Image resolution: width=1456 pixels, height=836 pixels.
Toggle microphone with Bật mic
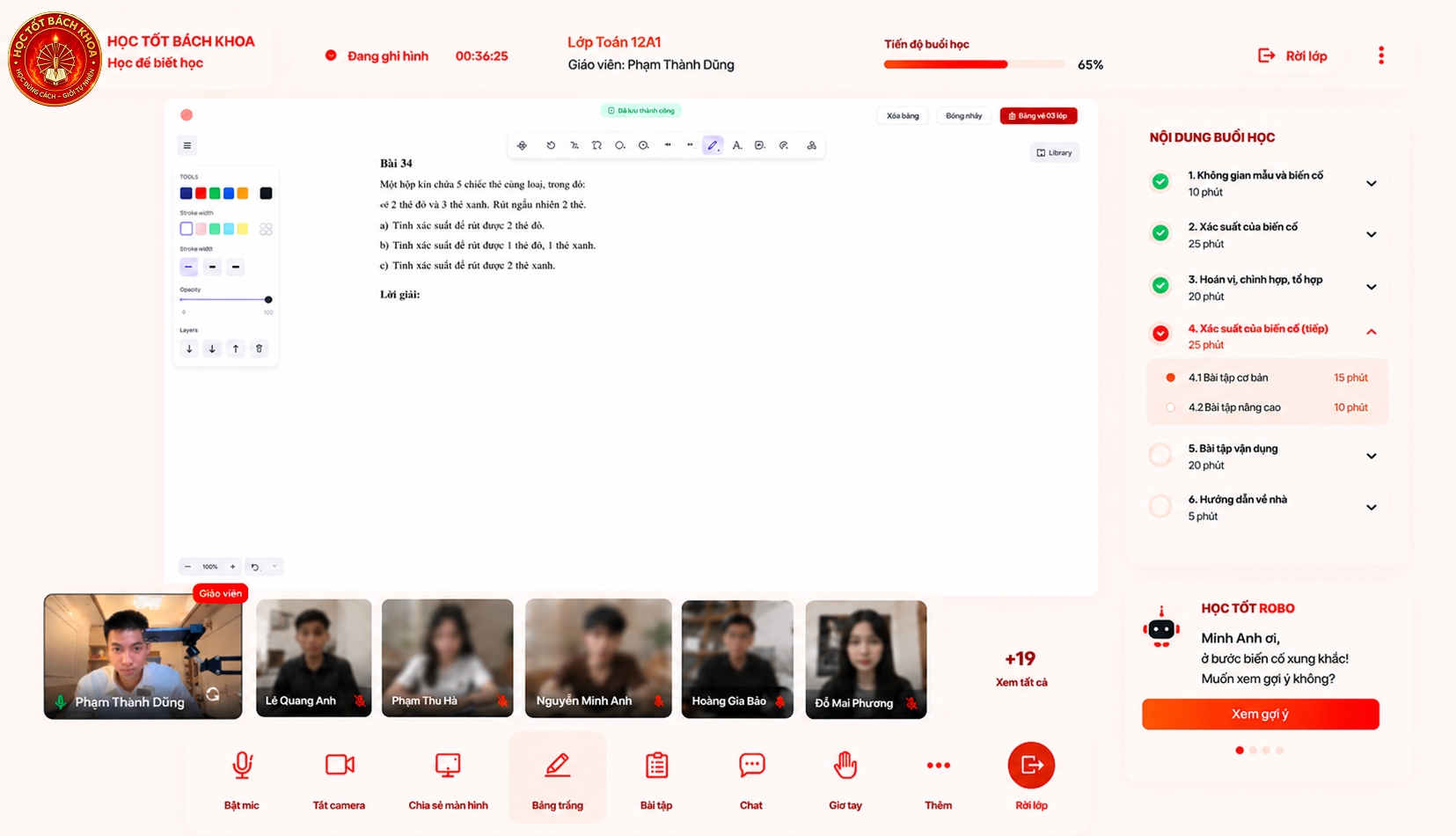pyautogui.click(x=242, y=778)
